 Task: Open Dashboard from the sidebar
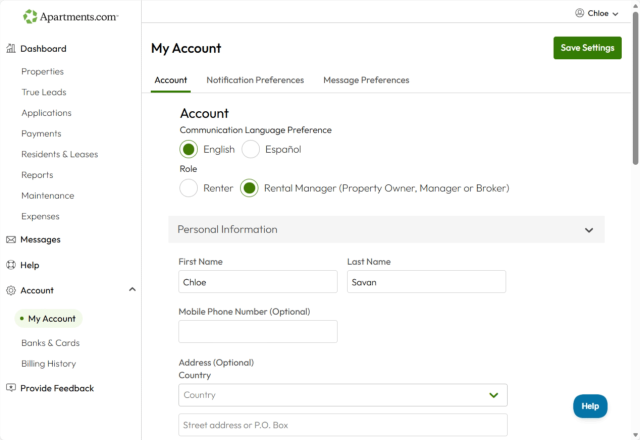(43, 49)
